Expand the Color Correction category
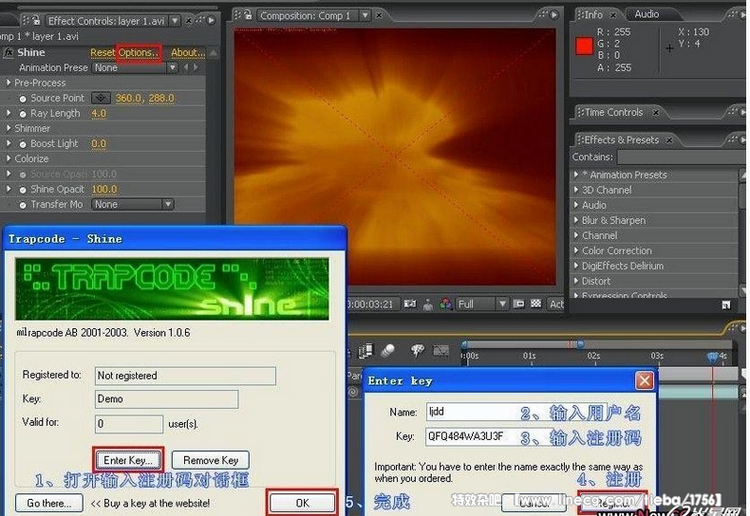Viewport: 750px width, 516px height. tap(576, 250)
